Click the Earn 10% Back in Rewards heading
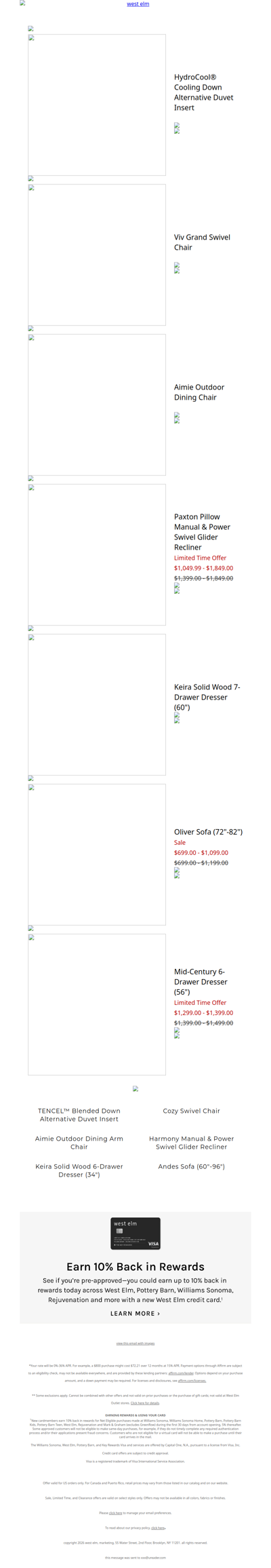This screenshot has height=1568, width=271. pos(135,1267)
